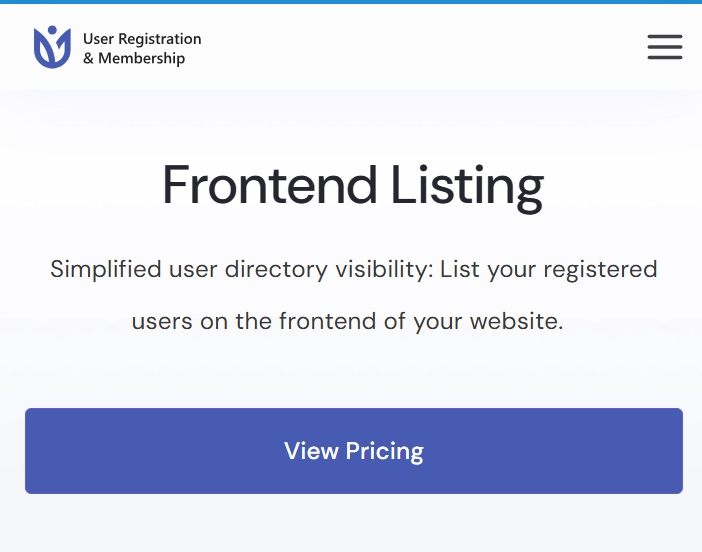
Task: Click the left edge of View Pricing button
Action: click(x=29, y=451)
